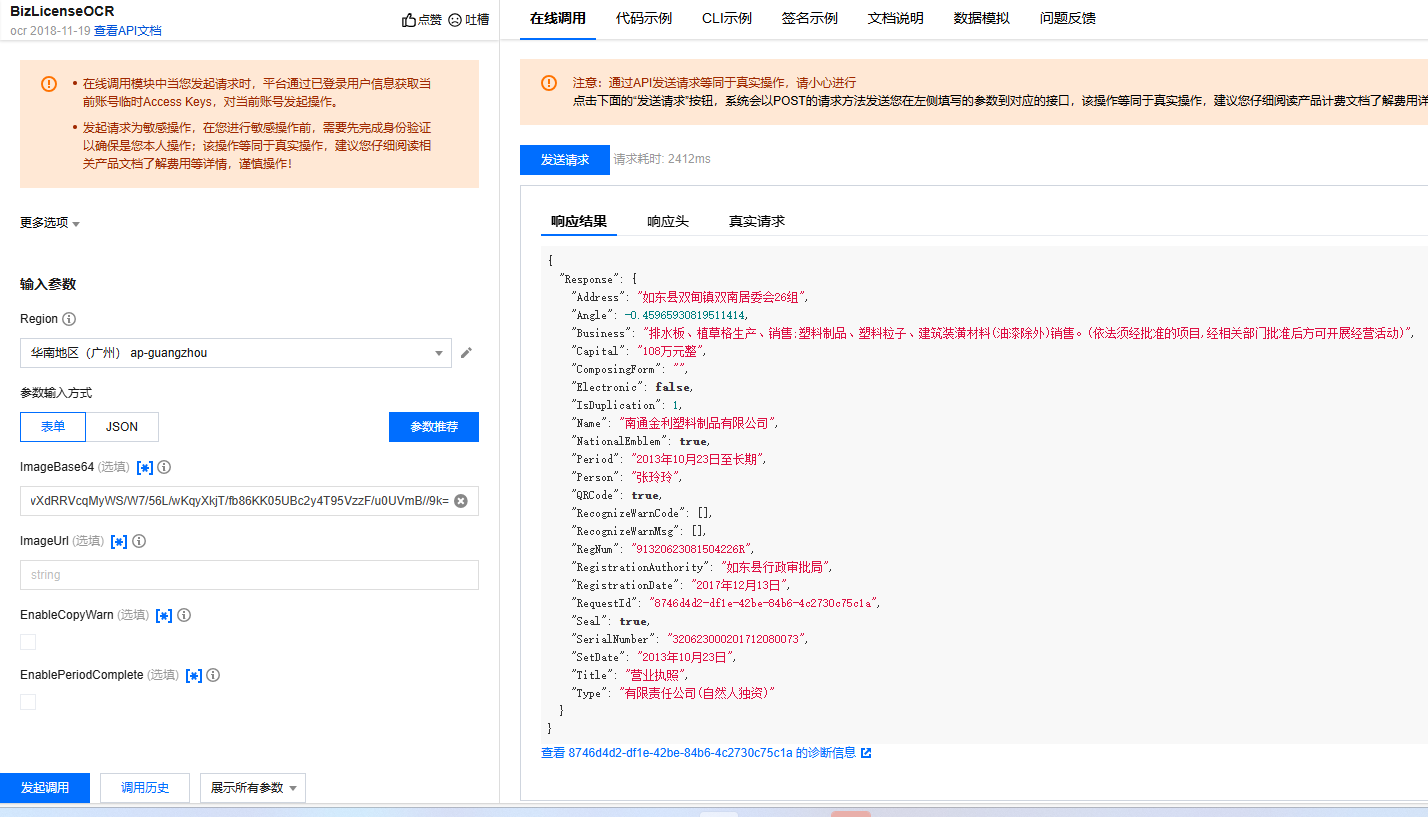Click the 调用历史 button

pos(145,788)
